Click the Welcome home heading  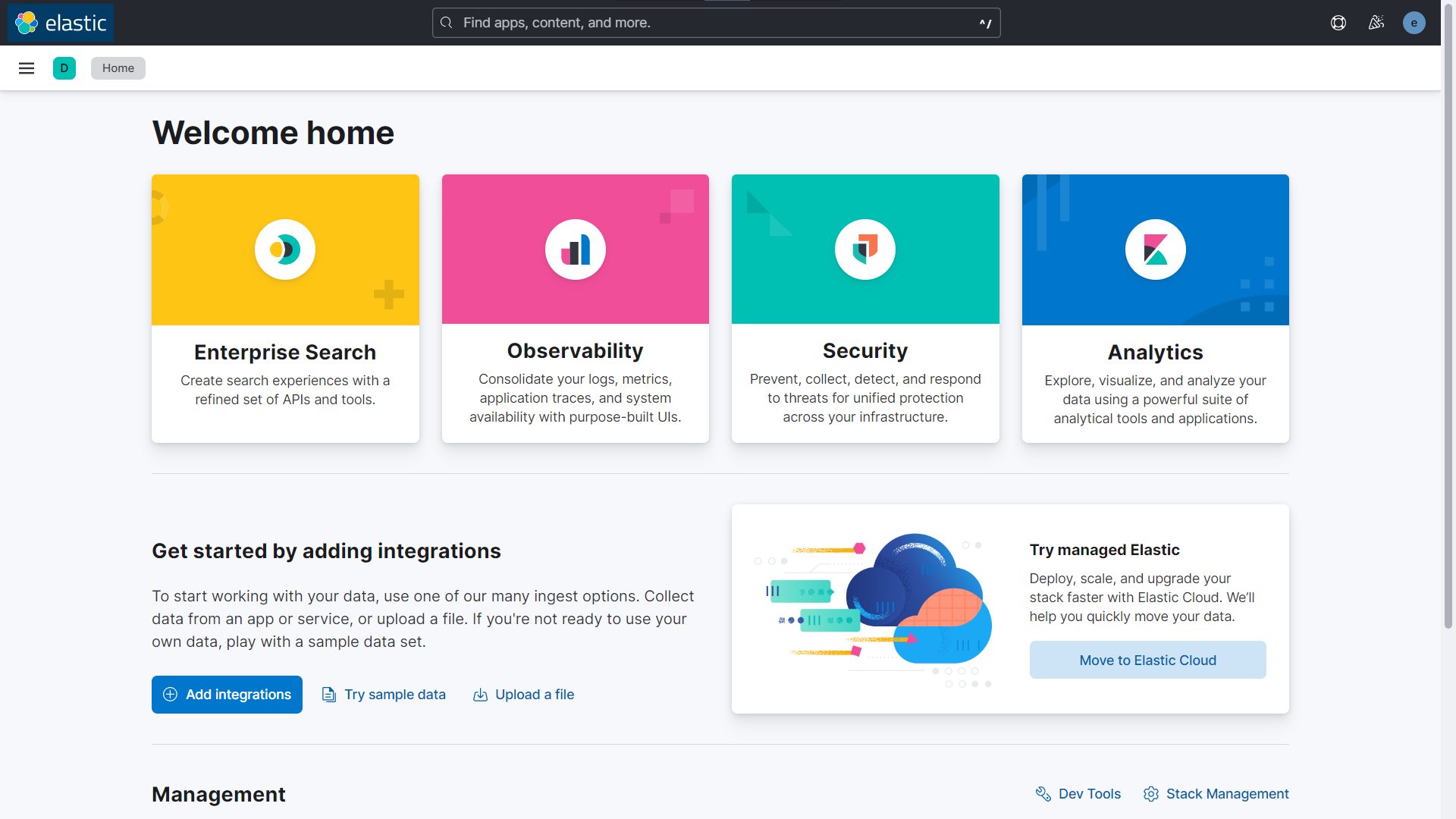tap(273, 133)
